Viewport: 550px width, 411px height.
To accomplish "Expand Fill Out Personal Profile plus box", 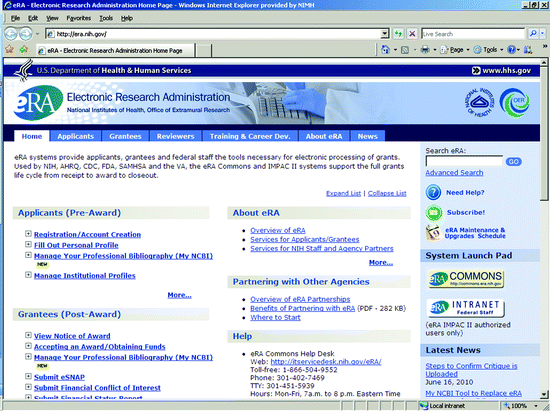I will pos(28,244).
